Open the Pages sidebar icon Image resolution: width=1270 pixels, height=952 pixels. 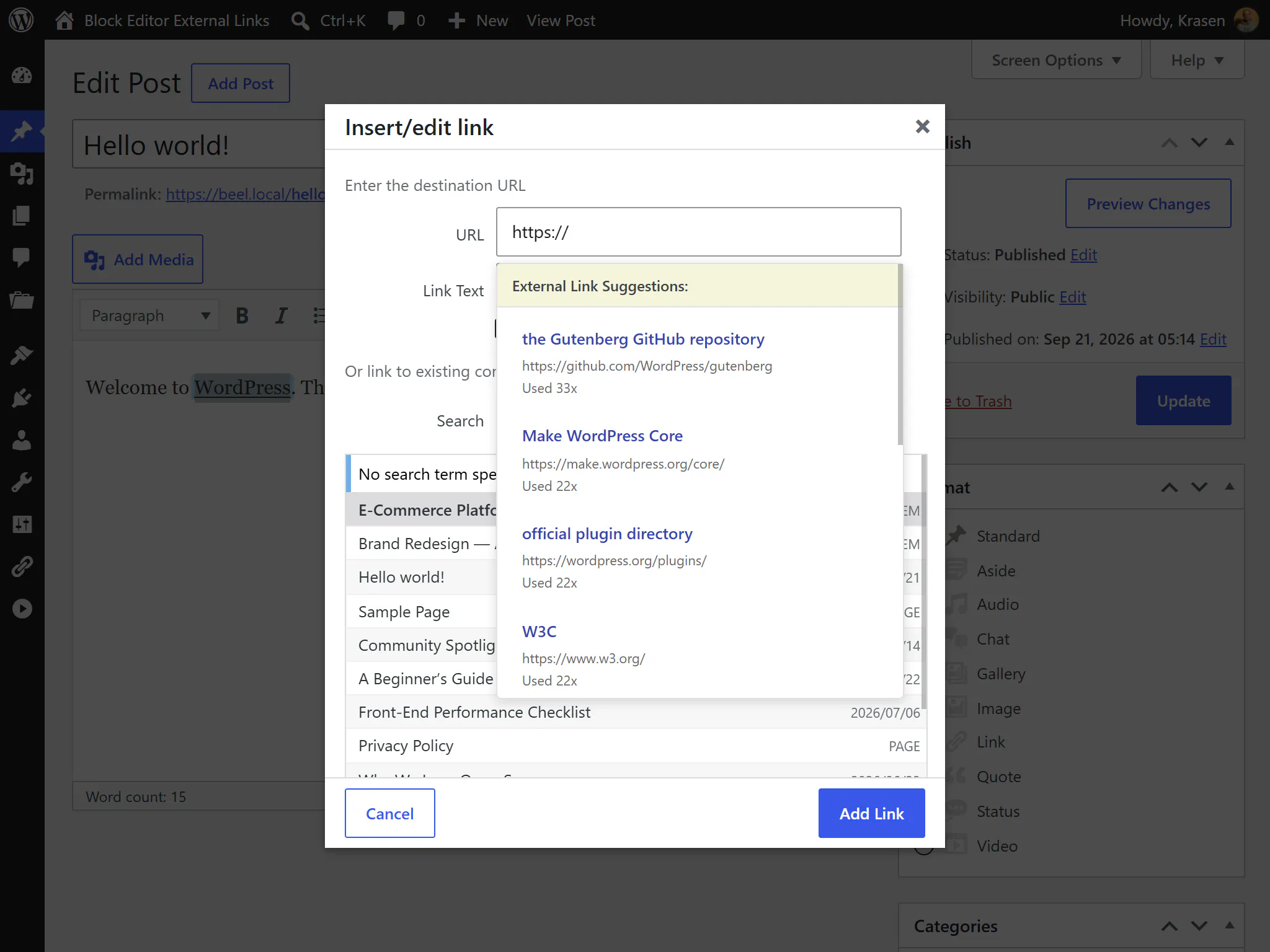point(22,216)
